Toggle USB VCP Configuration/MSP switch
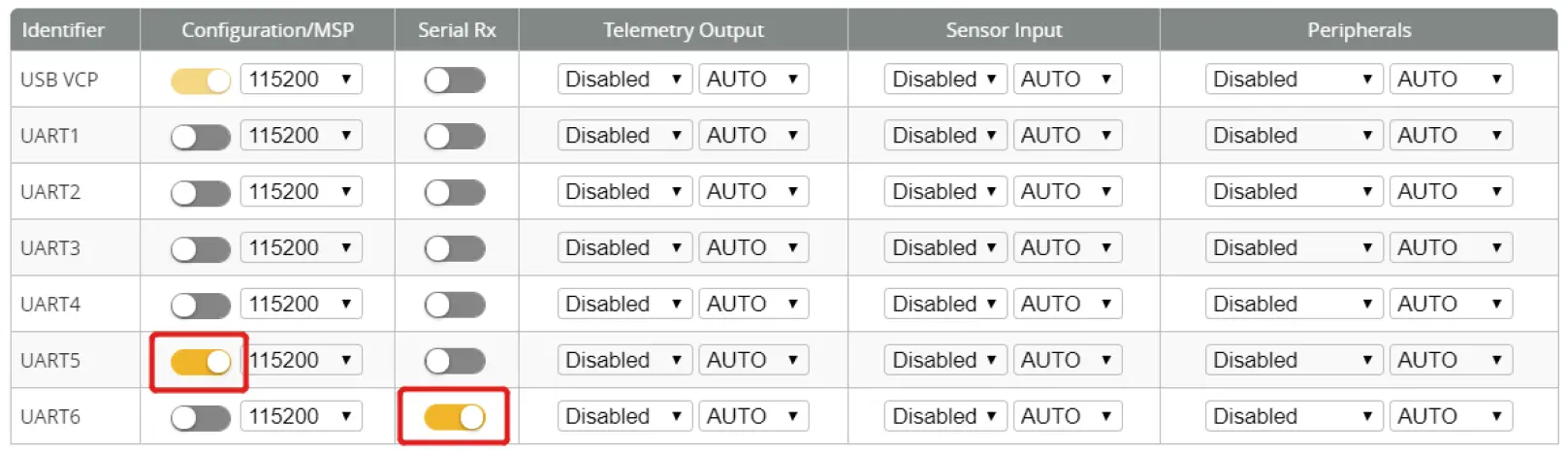Image resolution: width=1568 pixels, height=454 pixels. pyautogui.click(x=201, y=81)
